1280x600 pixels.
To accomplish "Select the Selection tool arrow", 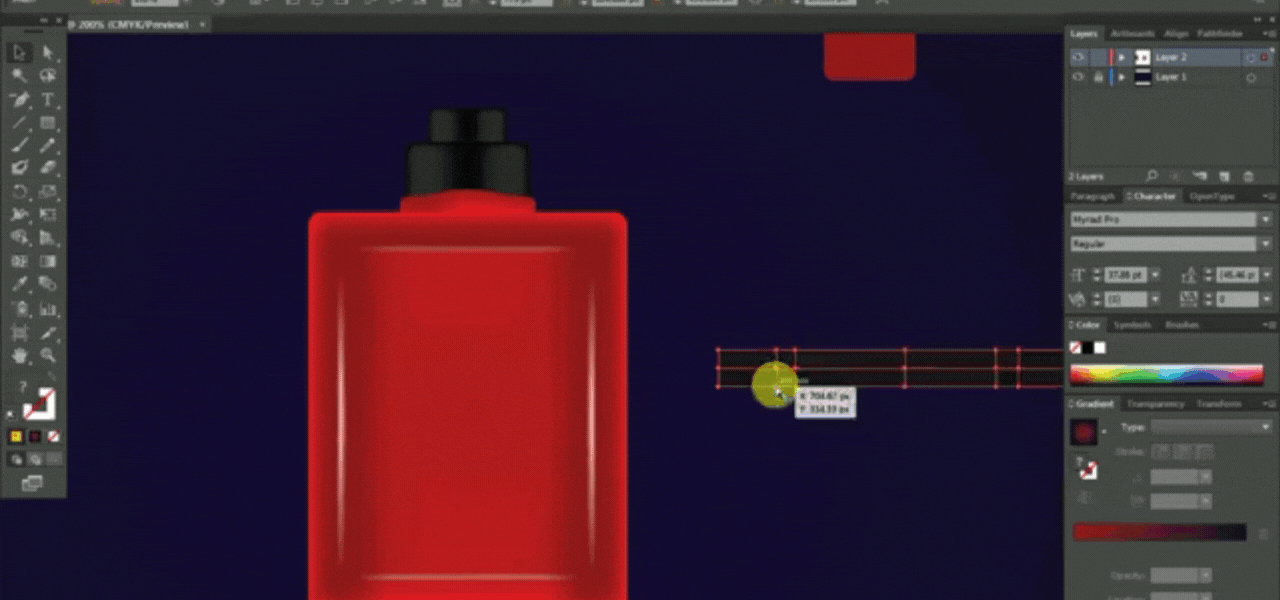I will coord(19,53).
